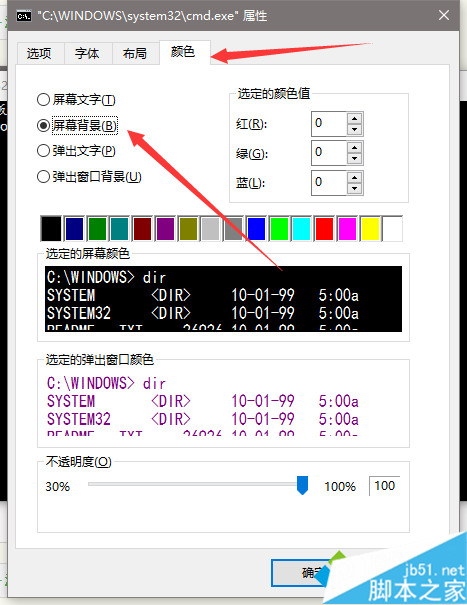
Task: Decrease the red value with down arrow
Action: coord(355,129)
